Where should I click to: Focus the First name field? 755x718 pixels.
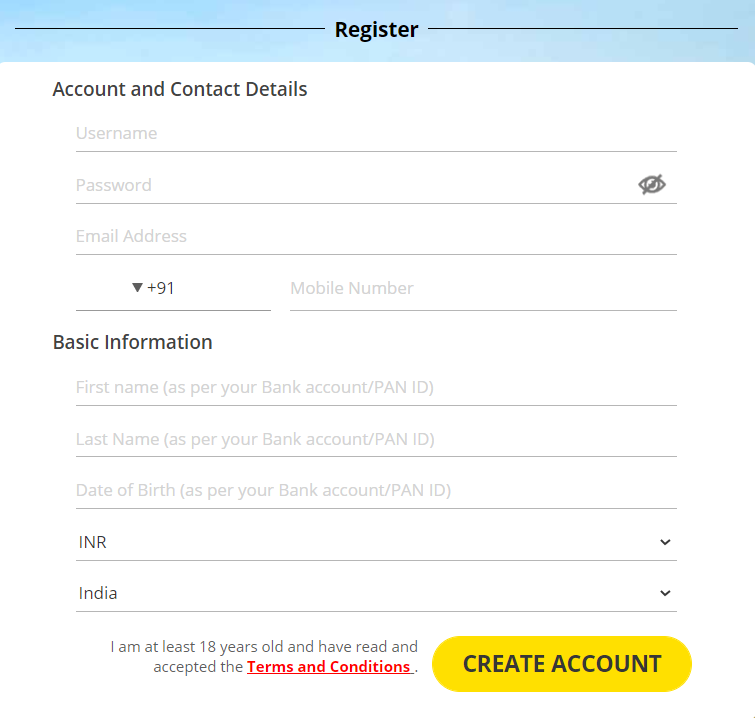click(375, 387)
